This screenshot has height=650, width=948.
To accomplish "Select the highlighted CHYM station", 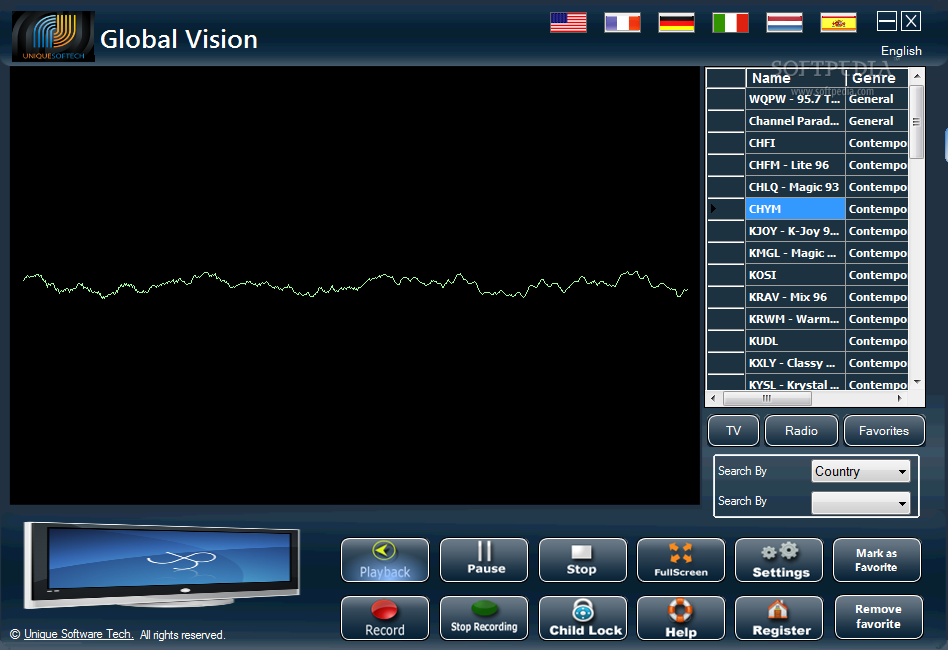I will coord(795,209).
